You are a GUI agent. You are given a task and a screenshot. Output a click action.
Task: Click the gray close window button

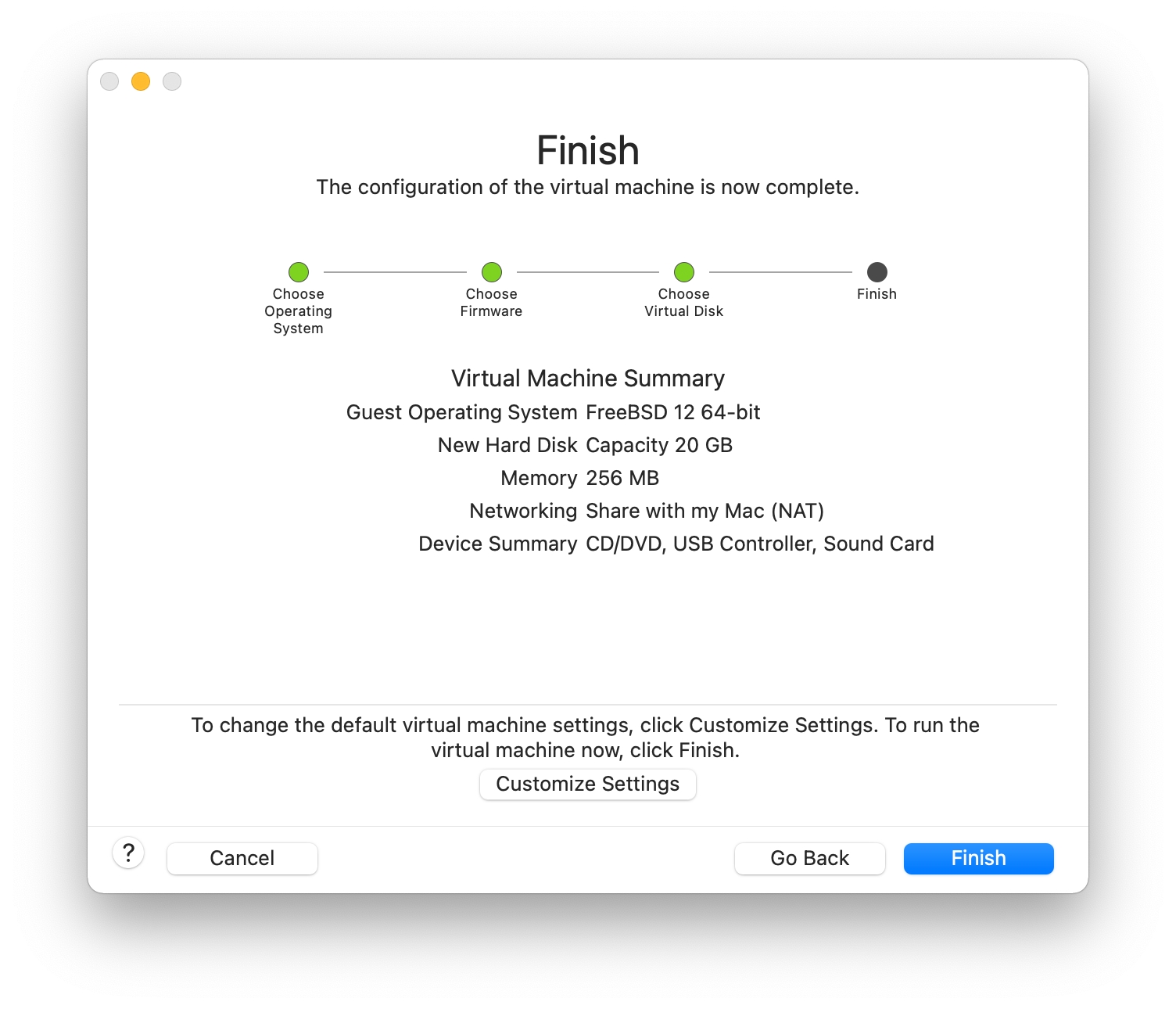pos(109,81)
